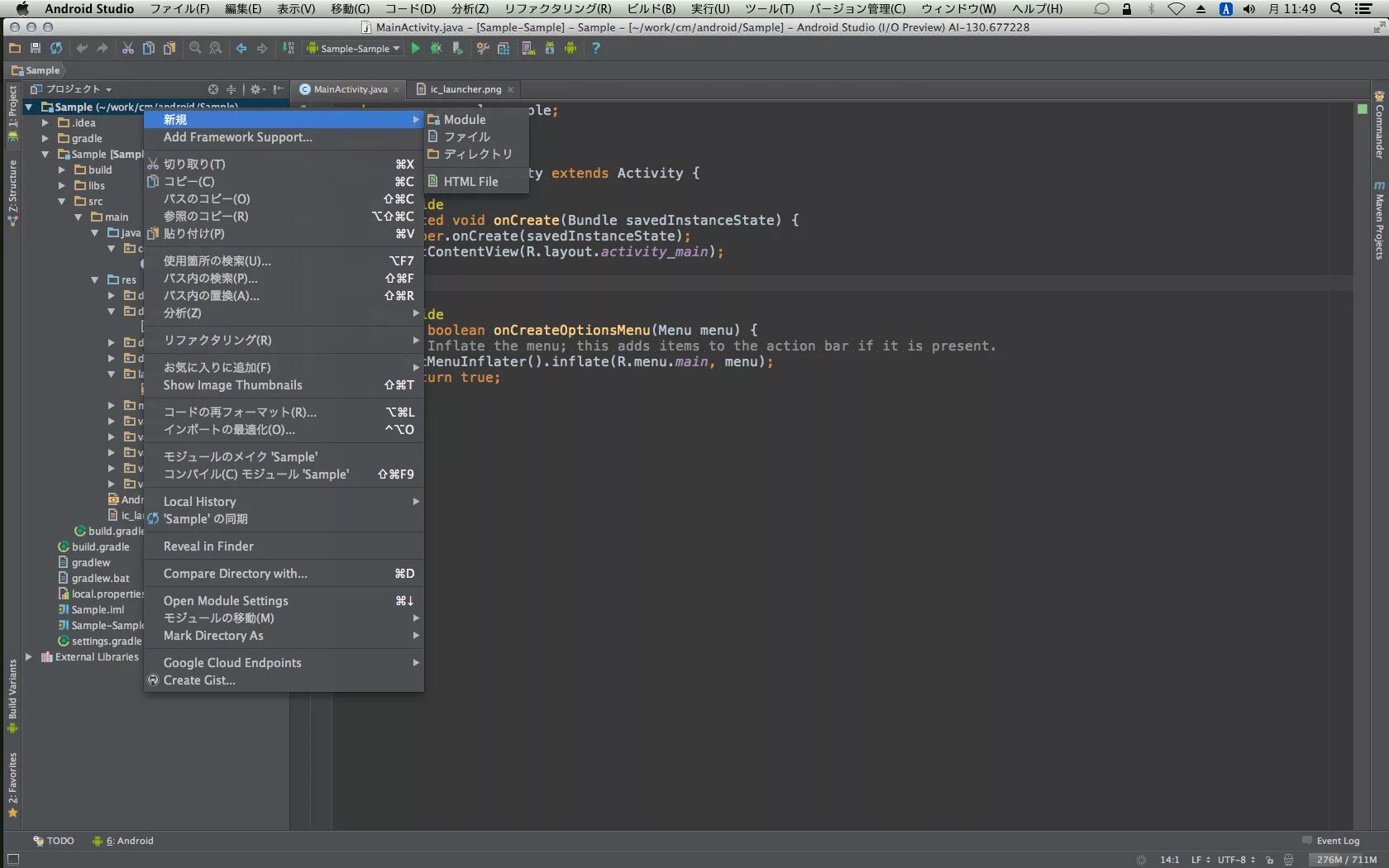Image resolution: width=1389 pixels, height=868 pixels.
Task: Open the プロジェクト view dropdown
Action: click(71, 89)
